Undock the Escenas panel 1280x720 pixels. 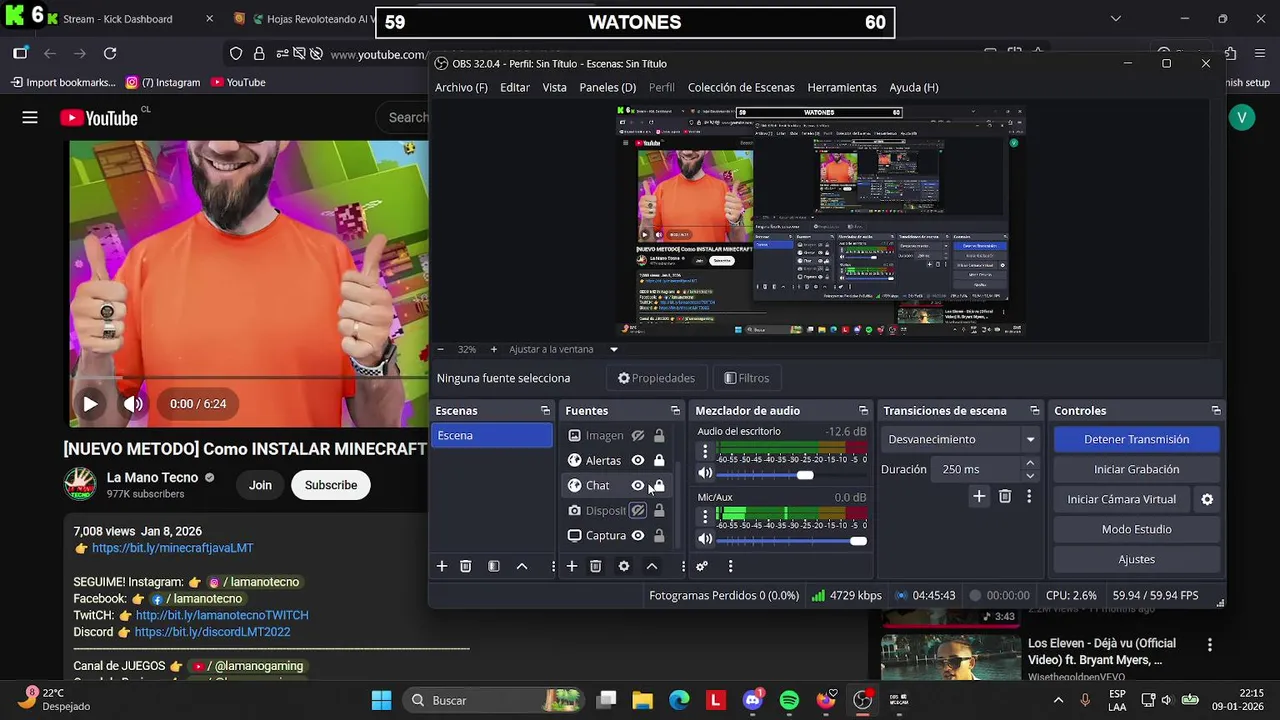coord(545,411)
